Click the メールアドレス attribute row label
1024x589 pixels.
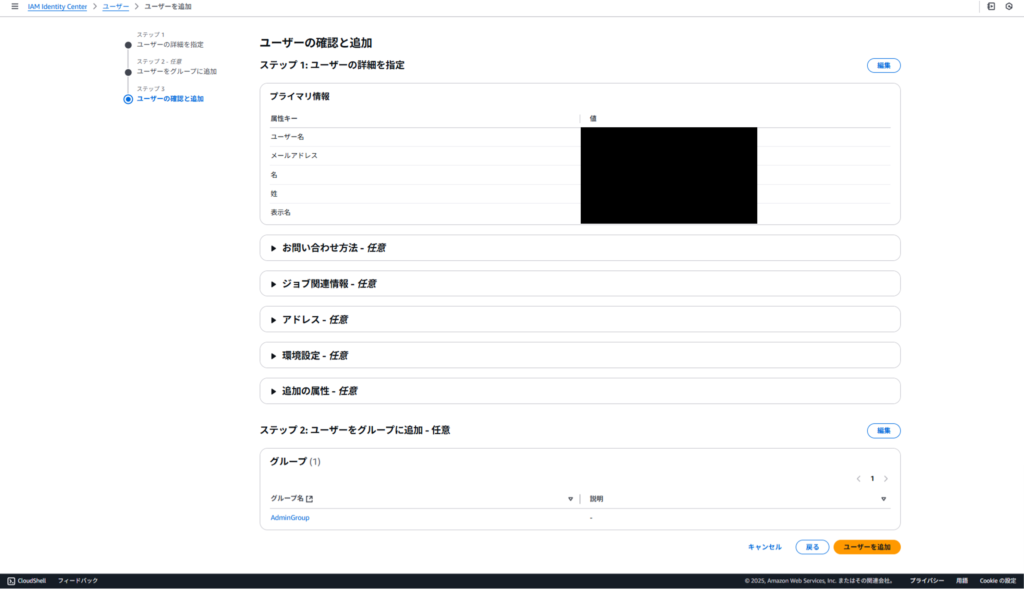294,156
